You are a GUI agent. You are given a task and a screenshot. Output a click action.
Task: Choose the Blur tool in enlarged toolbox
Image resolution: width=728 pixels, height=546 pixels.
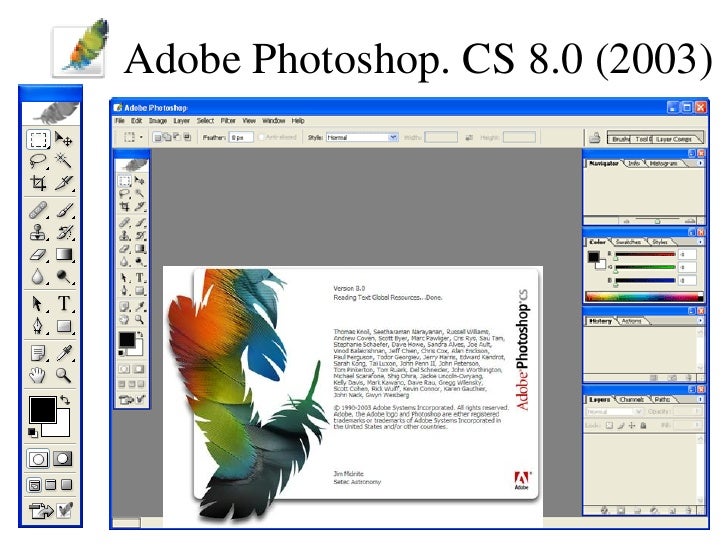pyautogui.click(x=38, y=276)
